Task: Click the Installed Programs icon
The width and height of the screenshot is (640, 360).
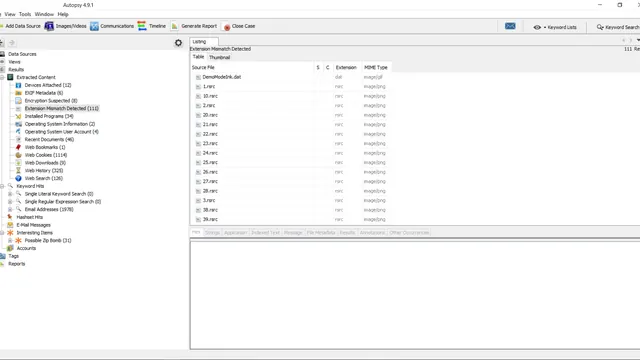Action: coord(18,116)
